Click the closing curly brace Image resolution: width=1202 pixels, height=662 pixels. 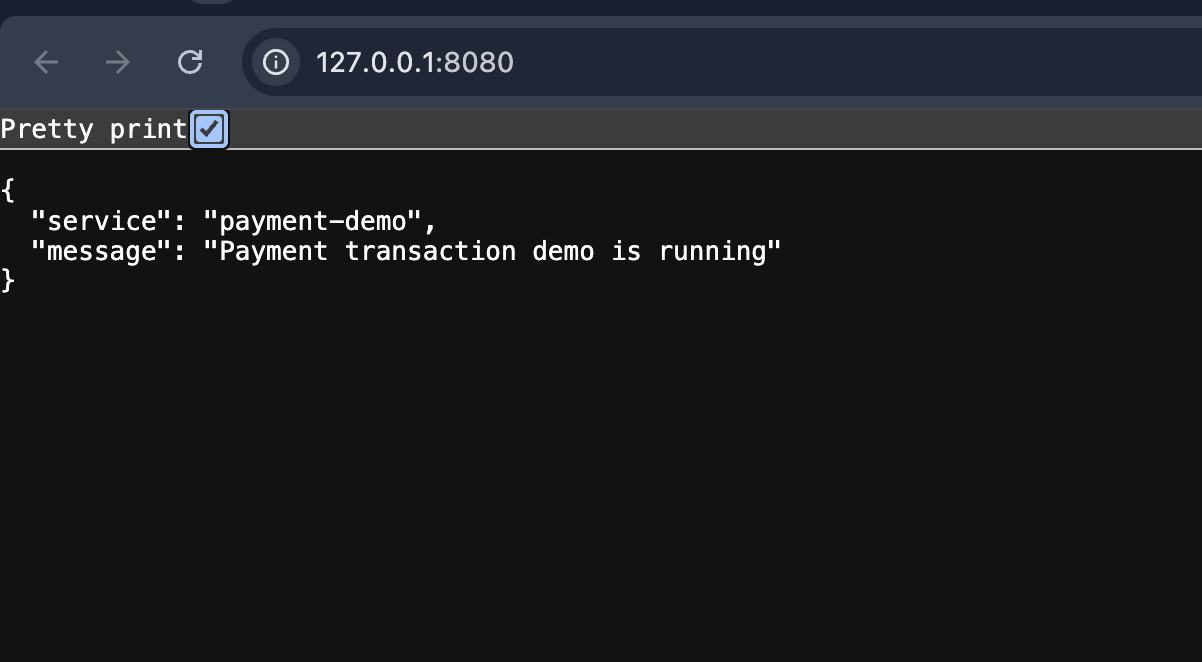click(8, 281)
